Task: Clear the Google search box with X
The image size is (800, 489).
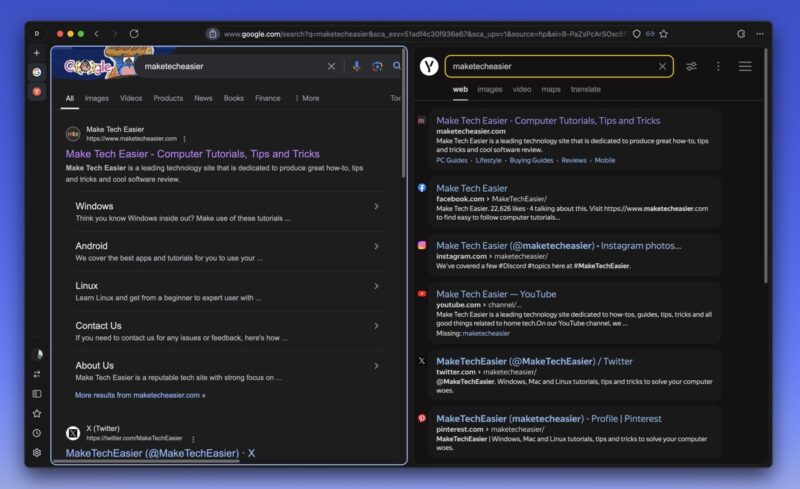Action: coord(331,66)
